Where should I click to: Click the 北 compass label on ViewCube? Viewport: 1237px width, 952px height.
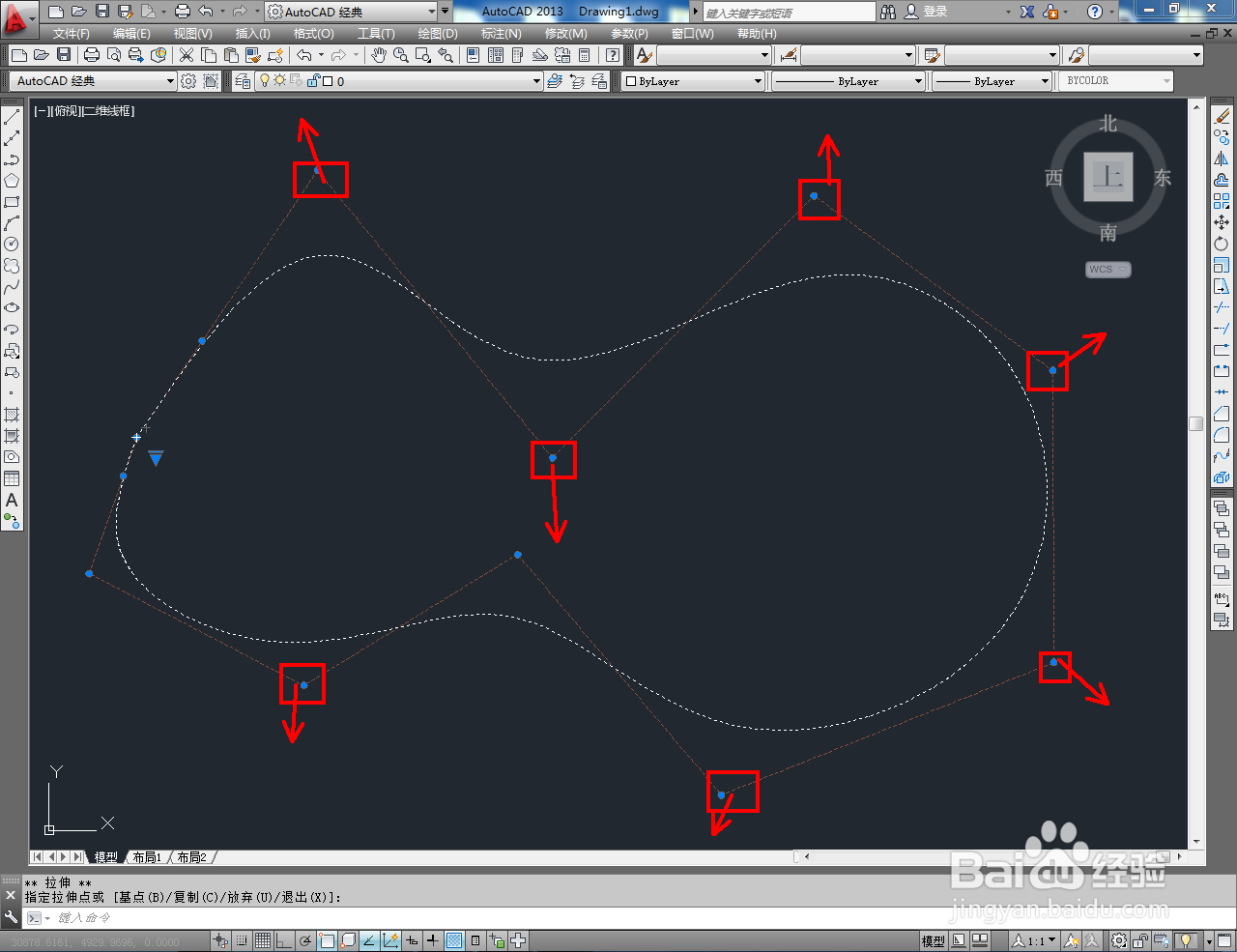[x=1108, y=124]
